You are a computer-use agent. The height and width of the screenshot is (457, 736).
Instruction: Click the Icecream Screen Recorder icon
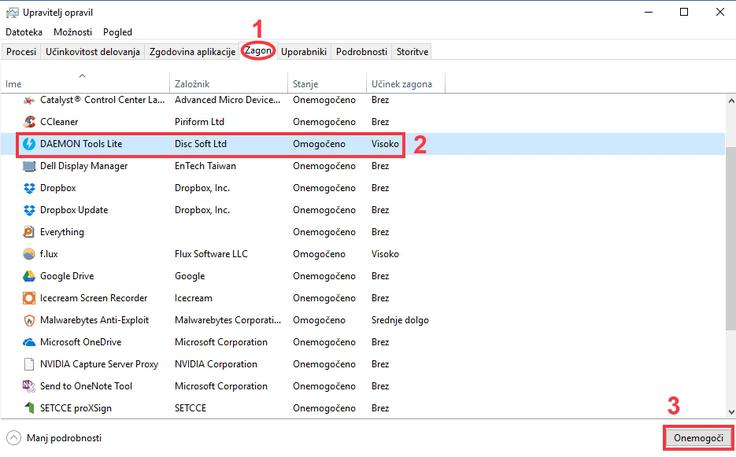point(29,298)
